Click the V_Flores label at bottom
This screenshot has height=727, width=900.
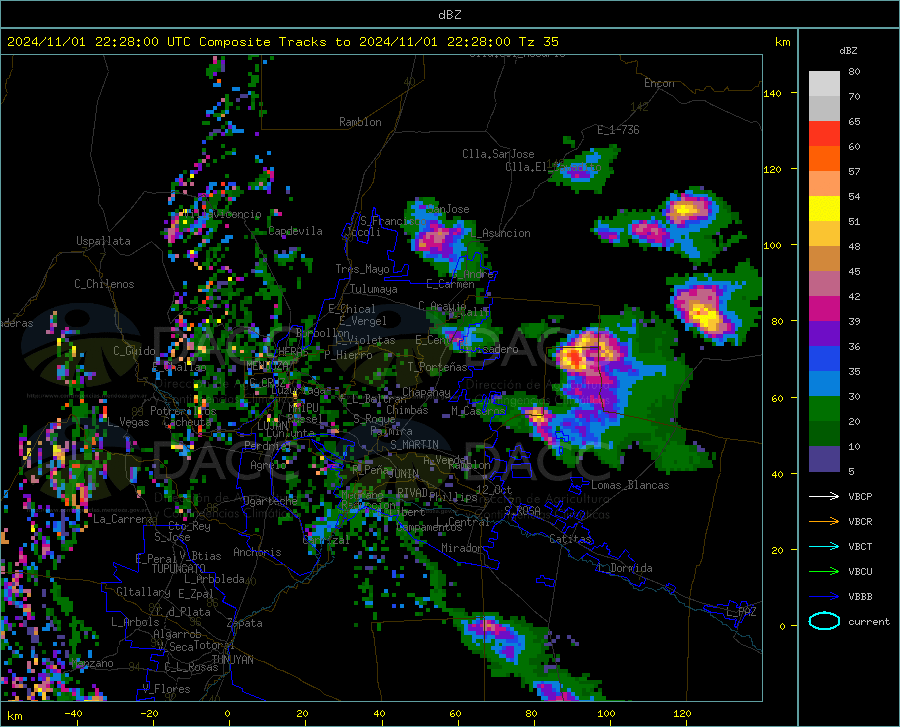tap(166, 689)
